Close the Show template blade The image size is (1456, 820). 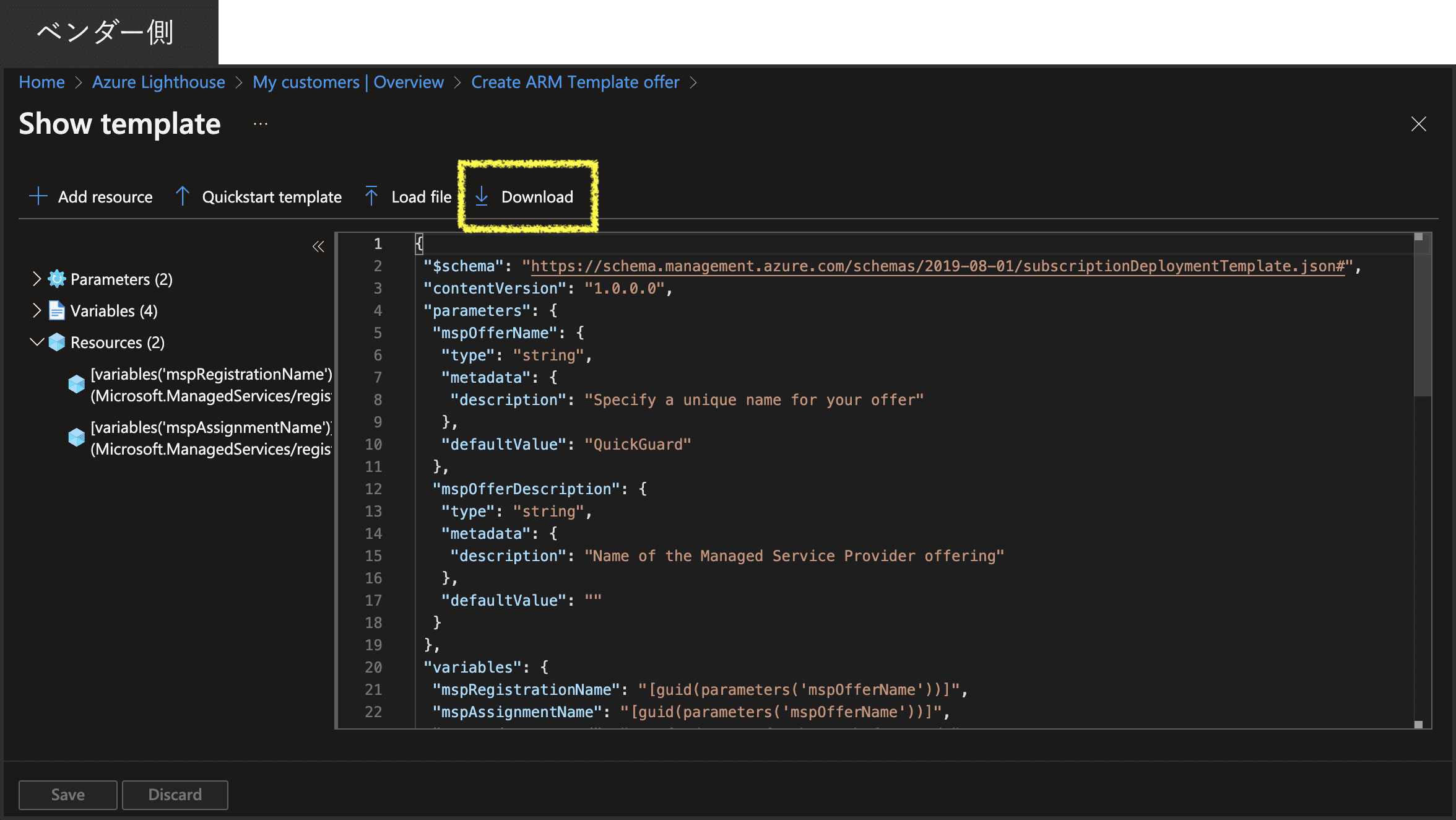[x=1418, y=124]
